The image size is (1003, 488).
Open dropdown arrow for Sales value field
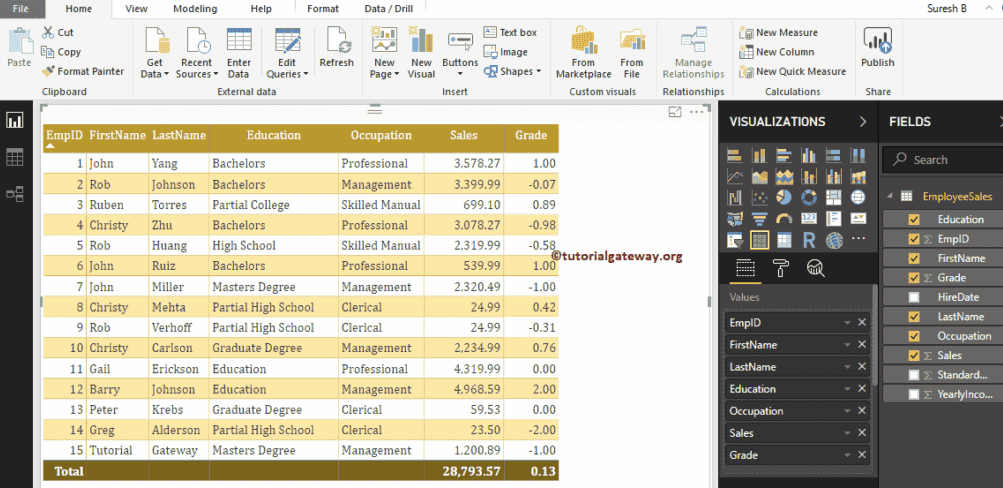click(846, 433)
